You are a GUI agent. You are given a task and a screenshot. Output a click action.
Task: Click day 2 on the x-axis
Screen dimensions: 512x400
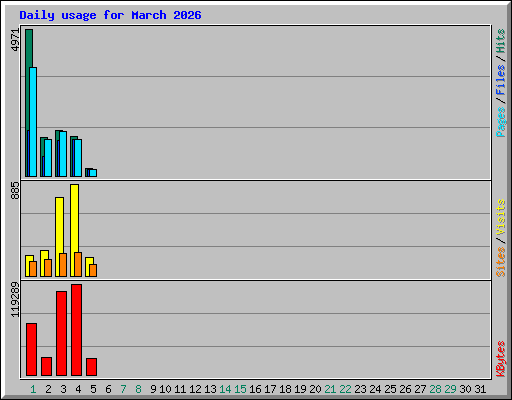coord(48,389)
